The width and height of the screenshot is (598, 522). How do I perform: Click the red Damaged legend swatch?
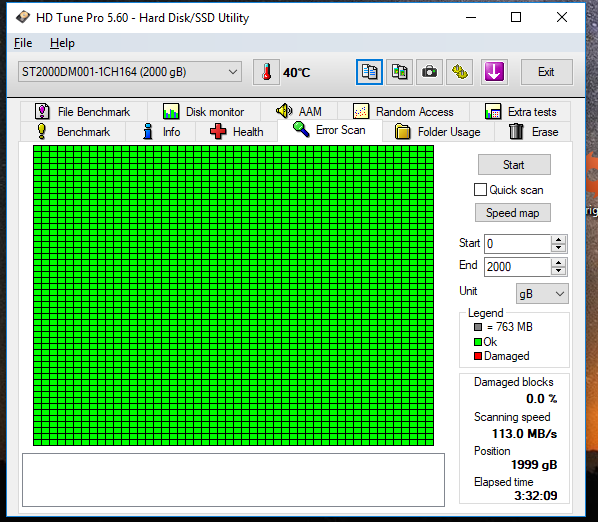478,356
